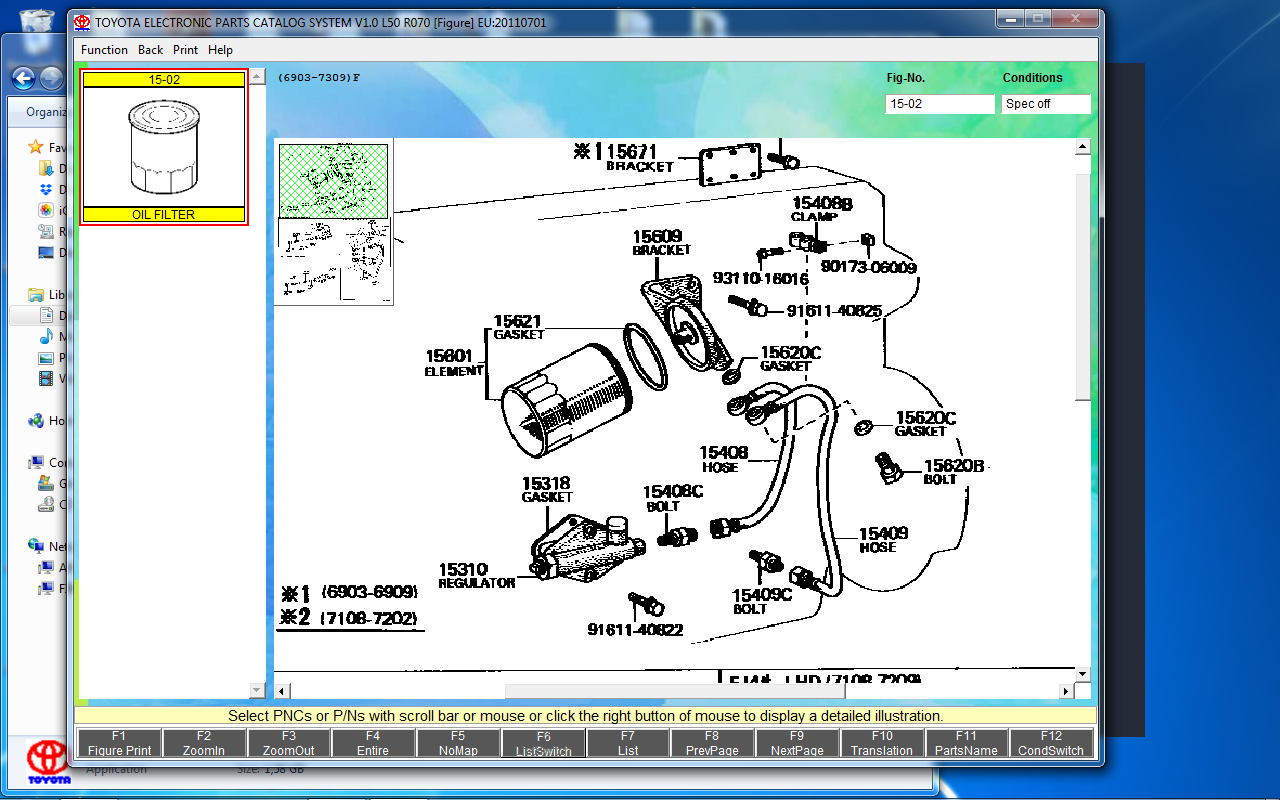This screenshot has height=800, width=1280.
Task: Select part number 15310 REGULATOR
Action: [476, 575]
